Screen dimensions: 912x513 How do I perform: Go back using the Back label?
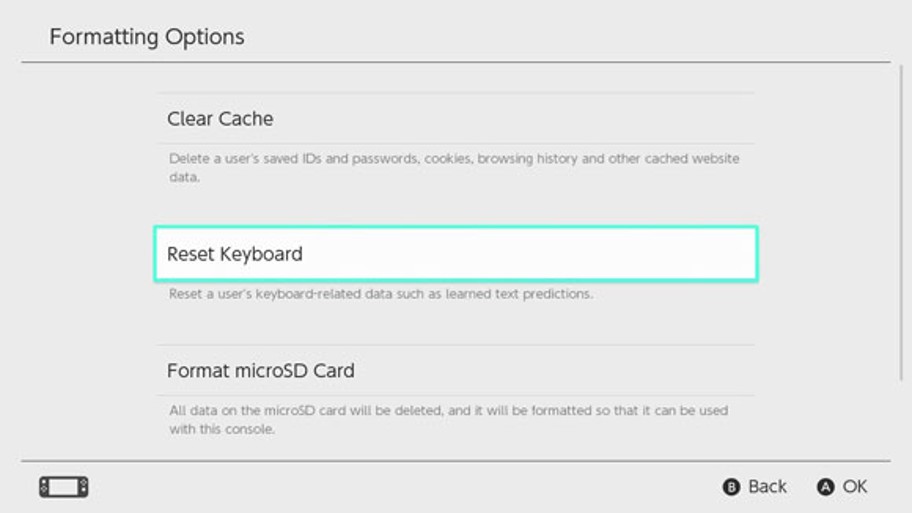767,486
